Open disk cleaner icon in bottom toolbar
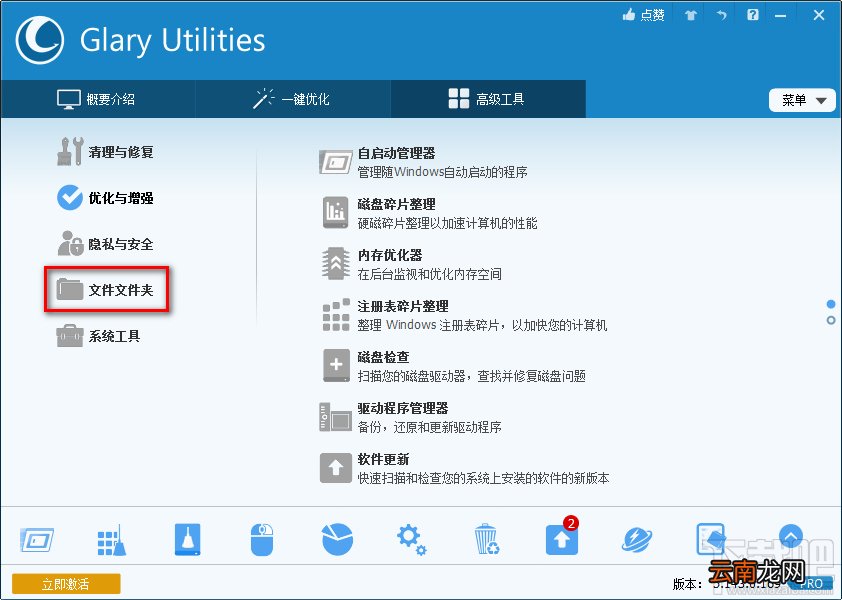842x600 pixels. click(x=187, y=539)
